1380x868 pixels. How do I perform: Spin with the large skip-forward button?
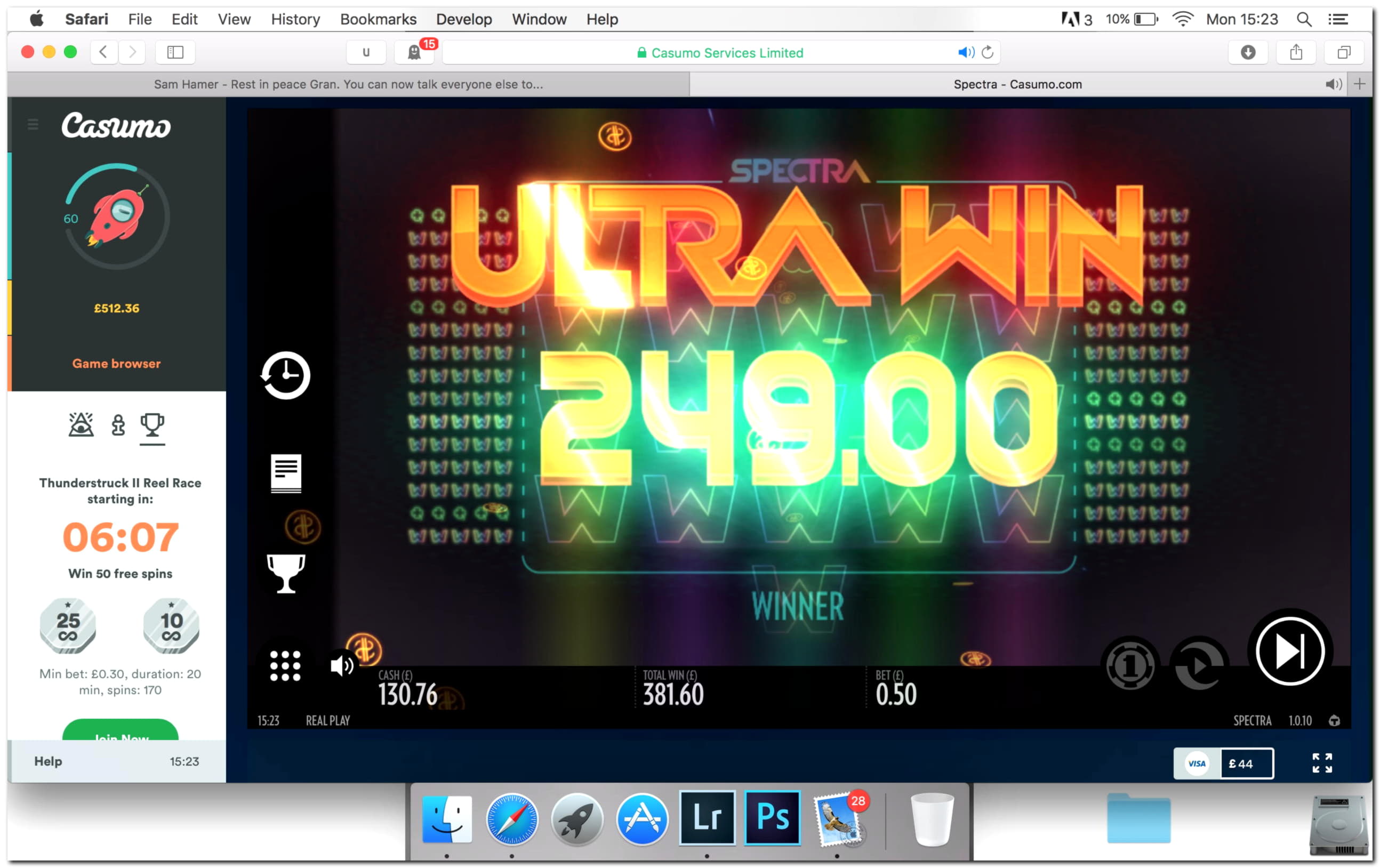tap(1290, 652)
